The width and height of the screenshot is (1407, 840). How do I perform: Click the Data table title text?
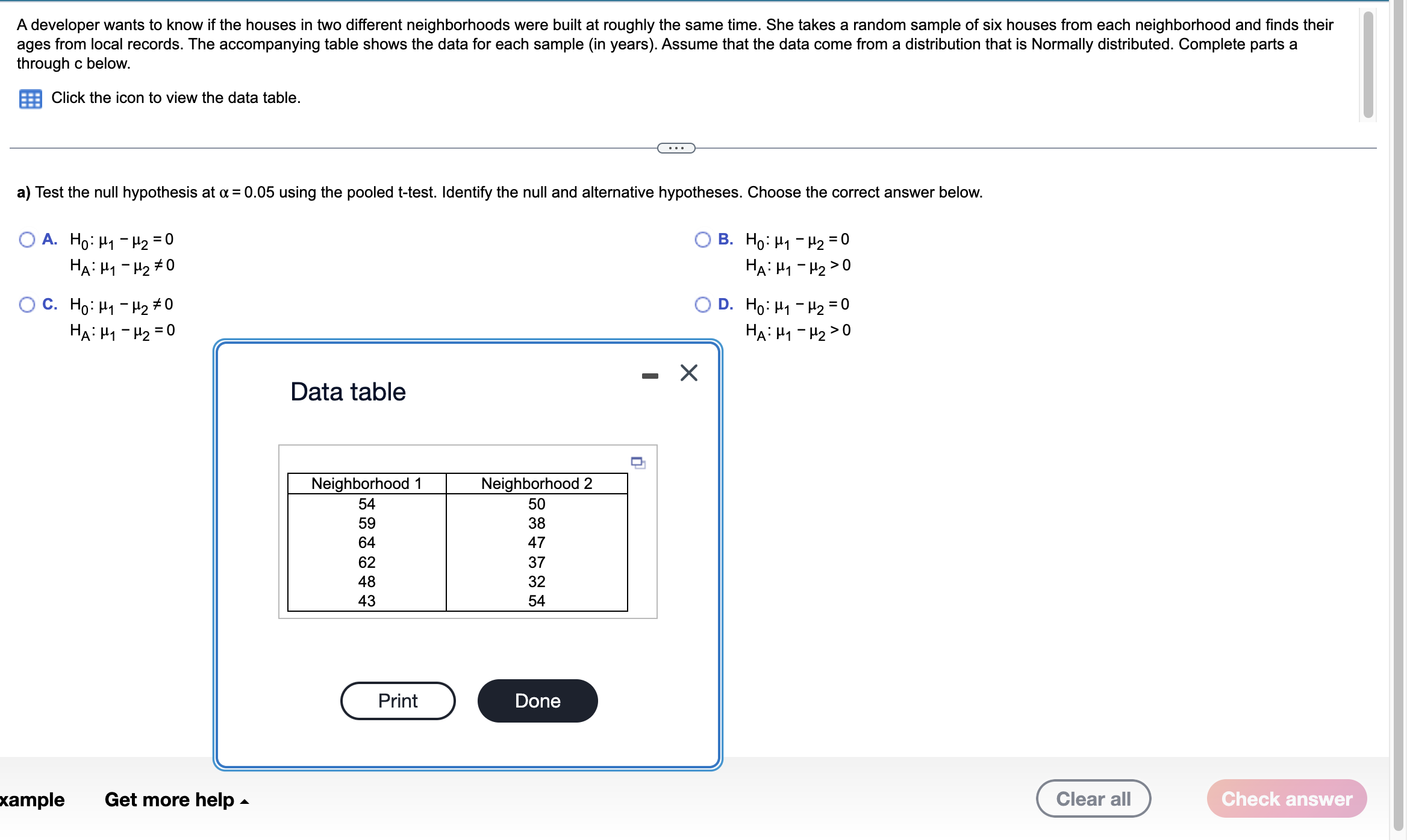point(348,391)
